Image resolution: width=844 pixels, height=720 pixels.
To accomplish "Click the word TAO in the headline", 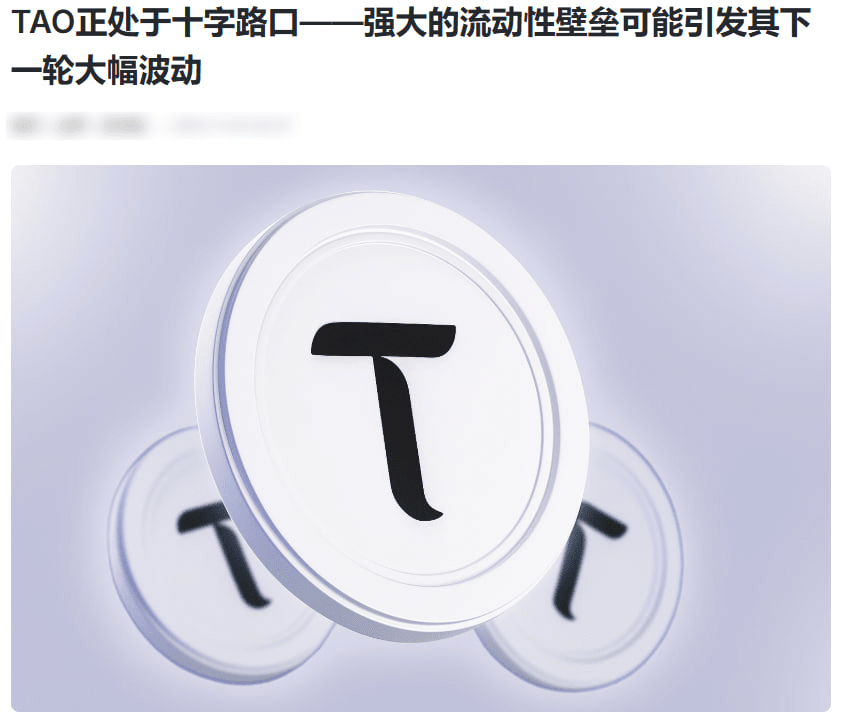I will 42,23.
